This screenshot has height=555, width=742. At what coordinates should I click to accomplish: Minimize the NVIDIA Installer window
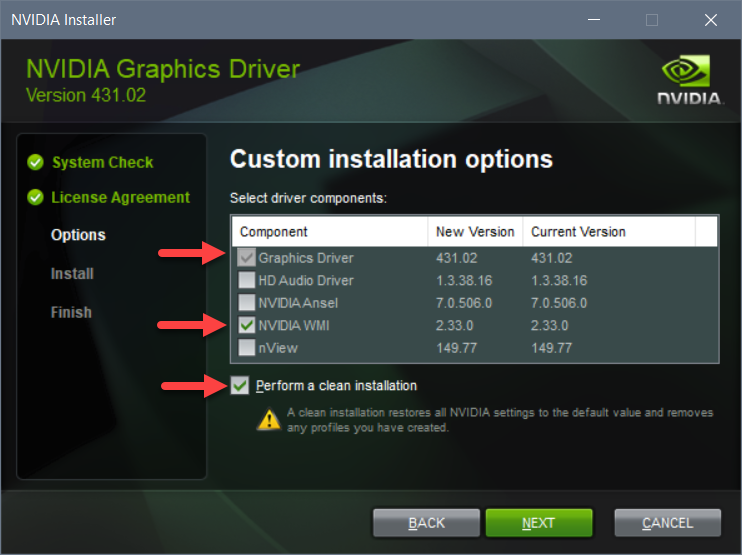click(594, 20)
